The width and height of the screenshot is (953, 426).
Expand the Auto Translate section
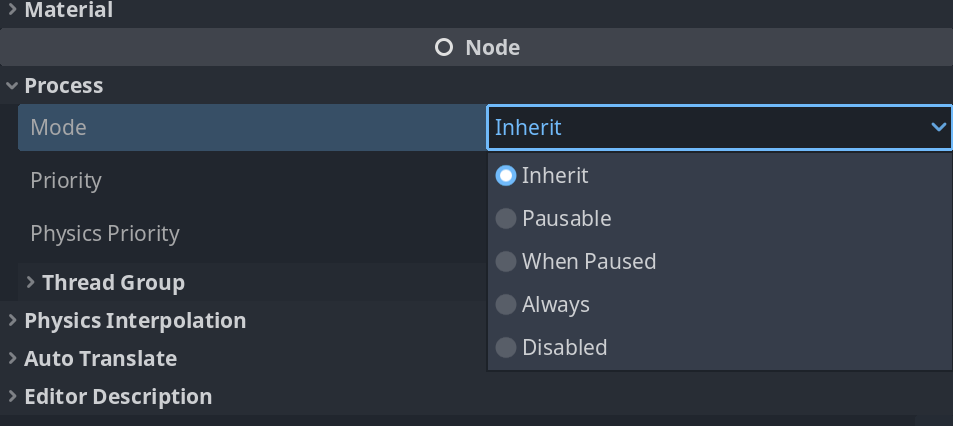pos(100,359)
